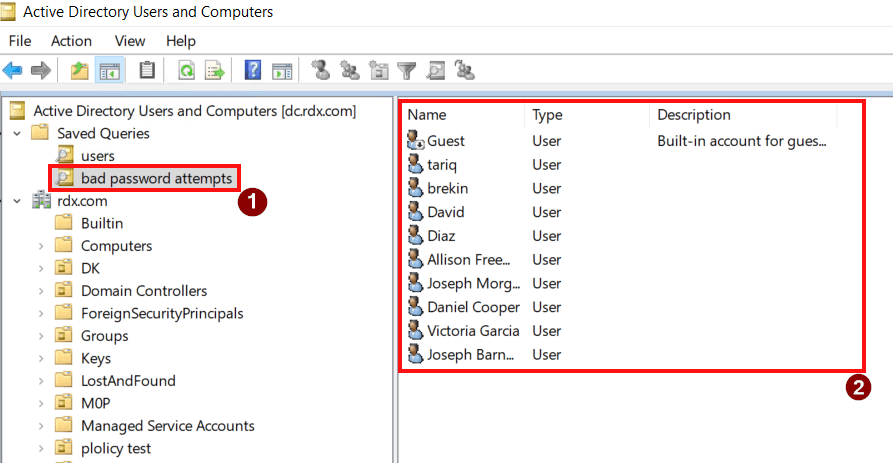Select the David user row

coord(445,212)
